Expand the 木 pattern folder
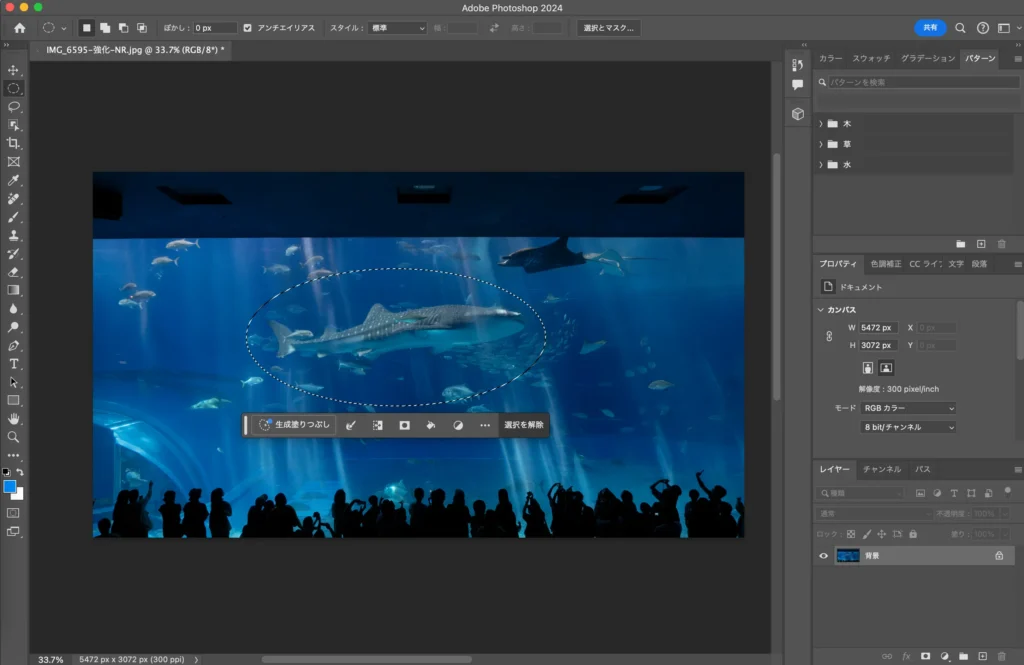Viewport: 1024px width, 665px height. coord(821,124)
